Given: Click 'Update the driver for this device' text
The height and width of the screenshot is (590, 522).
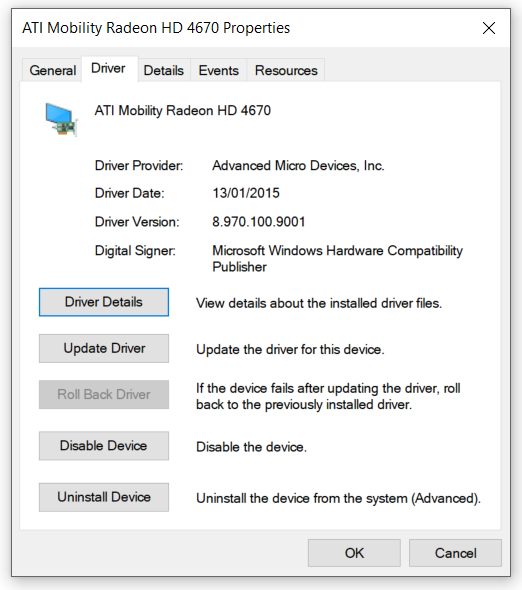Looking at the screenshot, I should (x=290, y=350).
